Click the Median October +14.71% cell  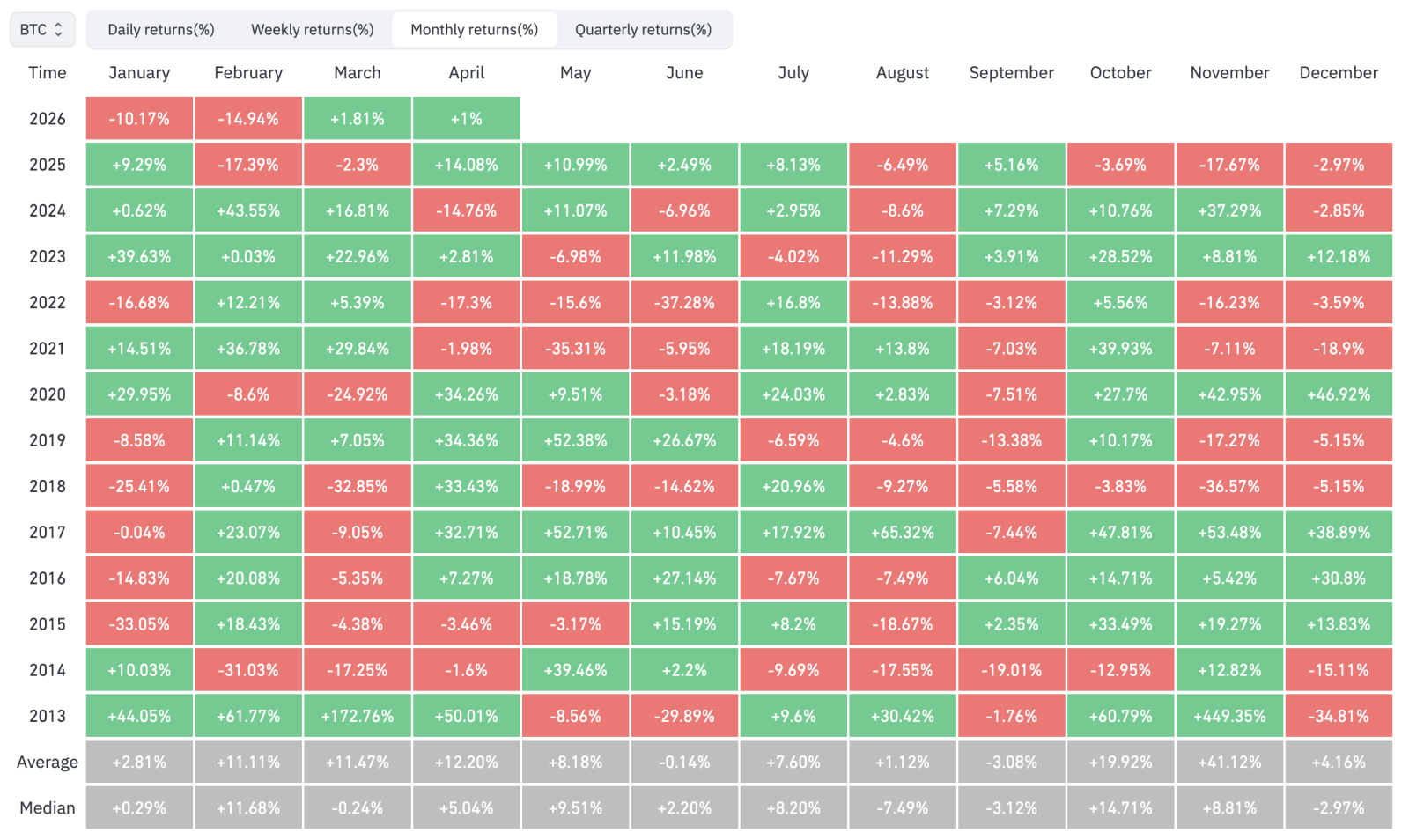(x=1120, y=807)
